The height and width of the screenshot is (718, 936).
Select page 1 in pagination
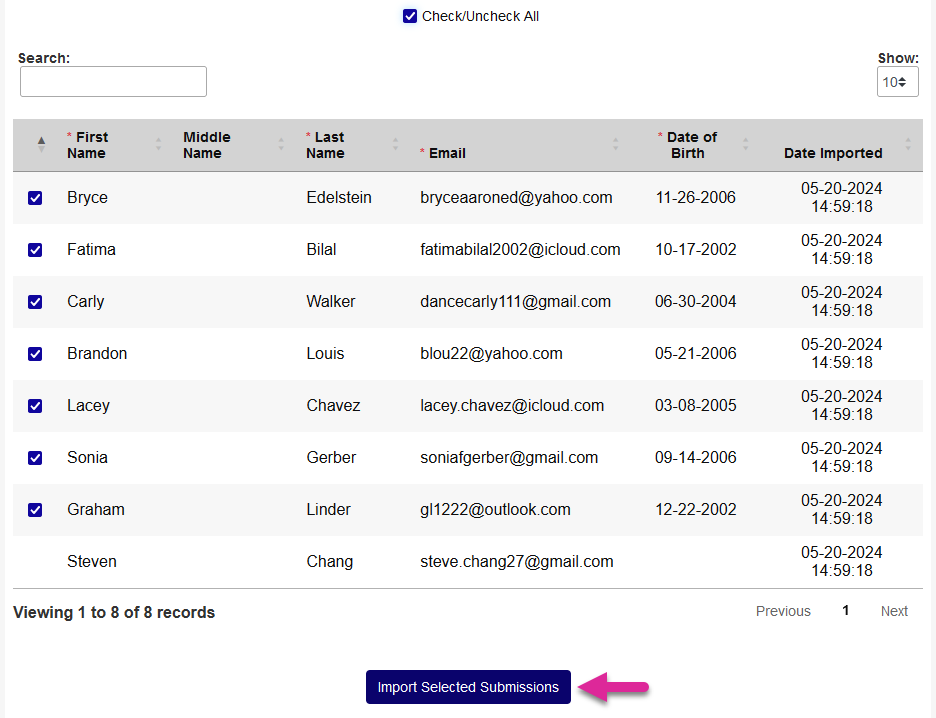(x=845, y=611)
